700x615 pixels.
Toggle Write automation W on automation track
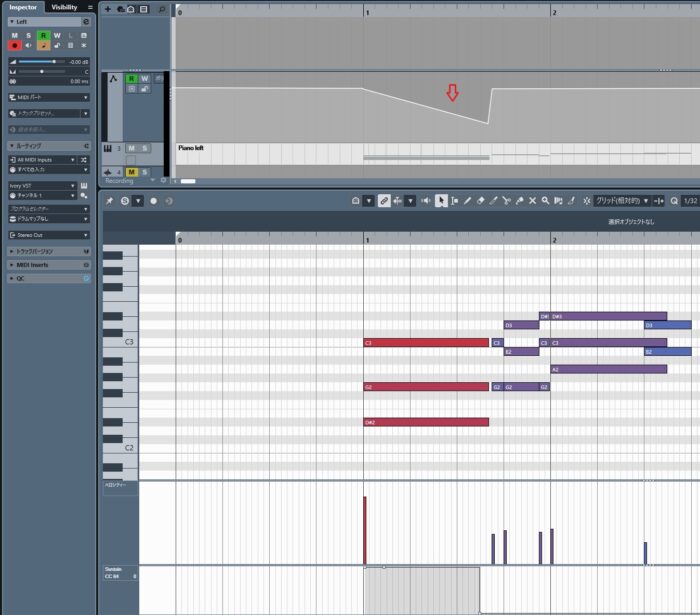[x=145, y=78]
